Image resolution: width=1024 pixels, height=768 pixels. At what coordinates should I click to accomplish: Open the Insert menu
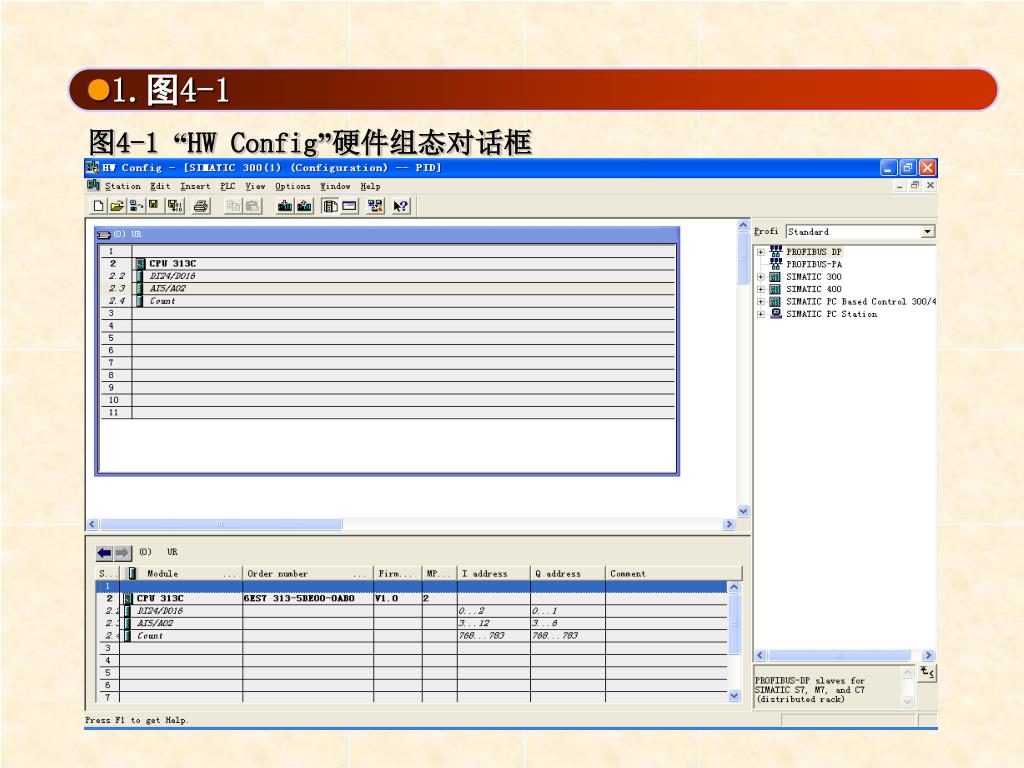[x=195, y=186]
